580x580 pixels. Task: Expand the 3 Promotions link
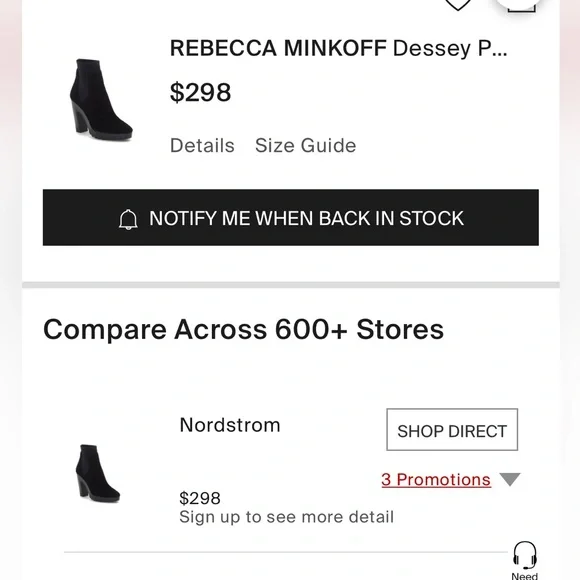[436, 480]
